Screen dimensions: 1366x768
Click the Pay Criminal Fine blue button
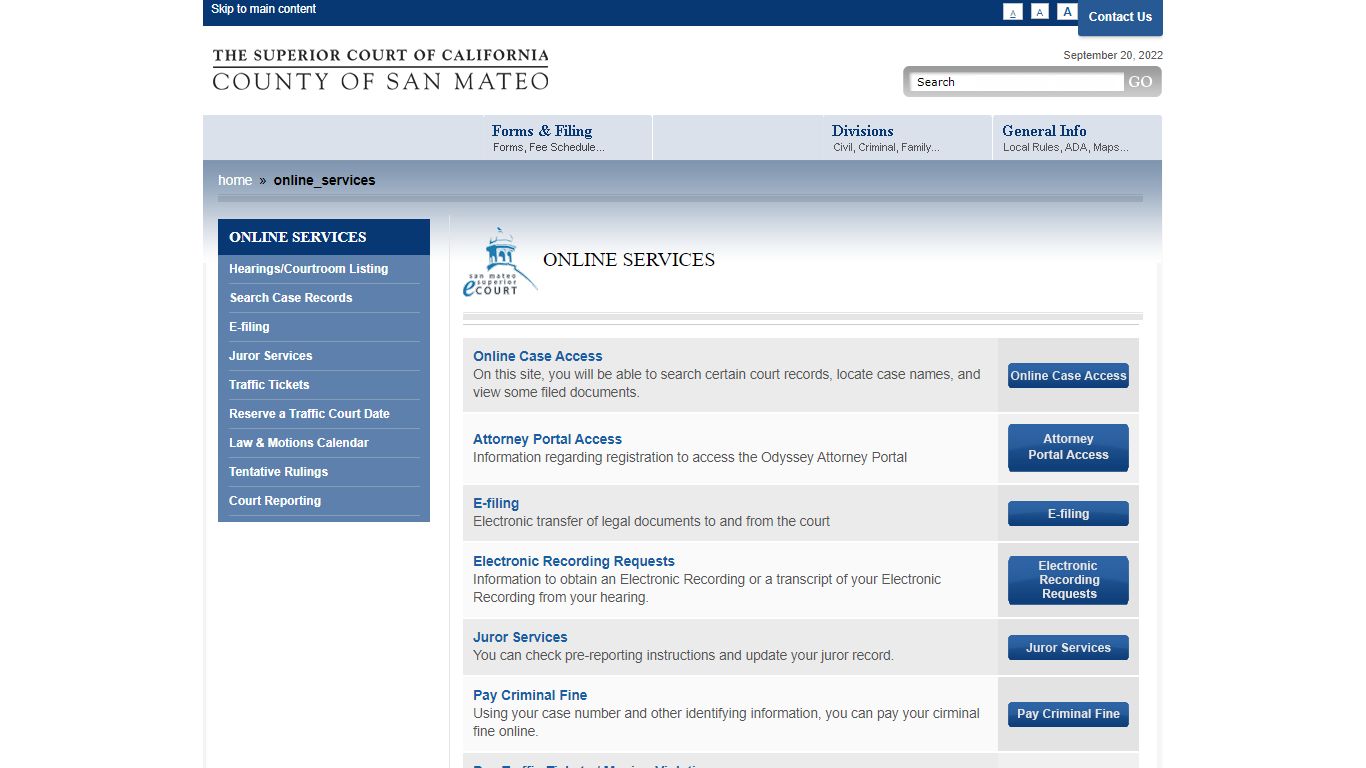click(x=1068, y=714)
